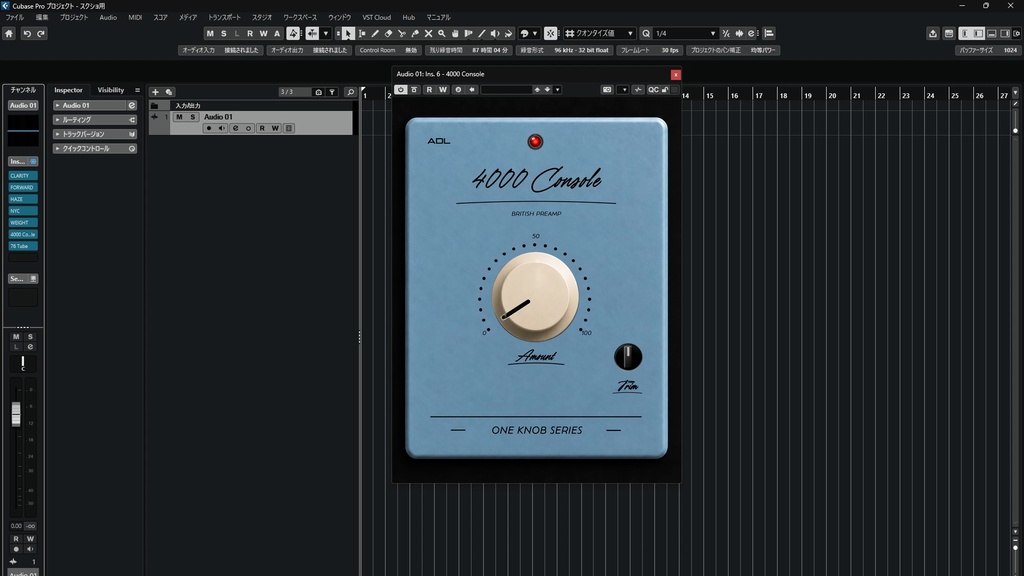Click bar 20 on the timeline ruler
The width and height of the screenshot is (1024, 576).
(833, 95)
